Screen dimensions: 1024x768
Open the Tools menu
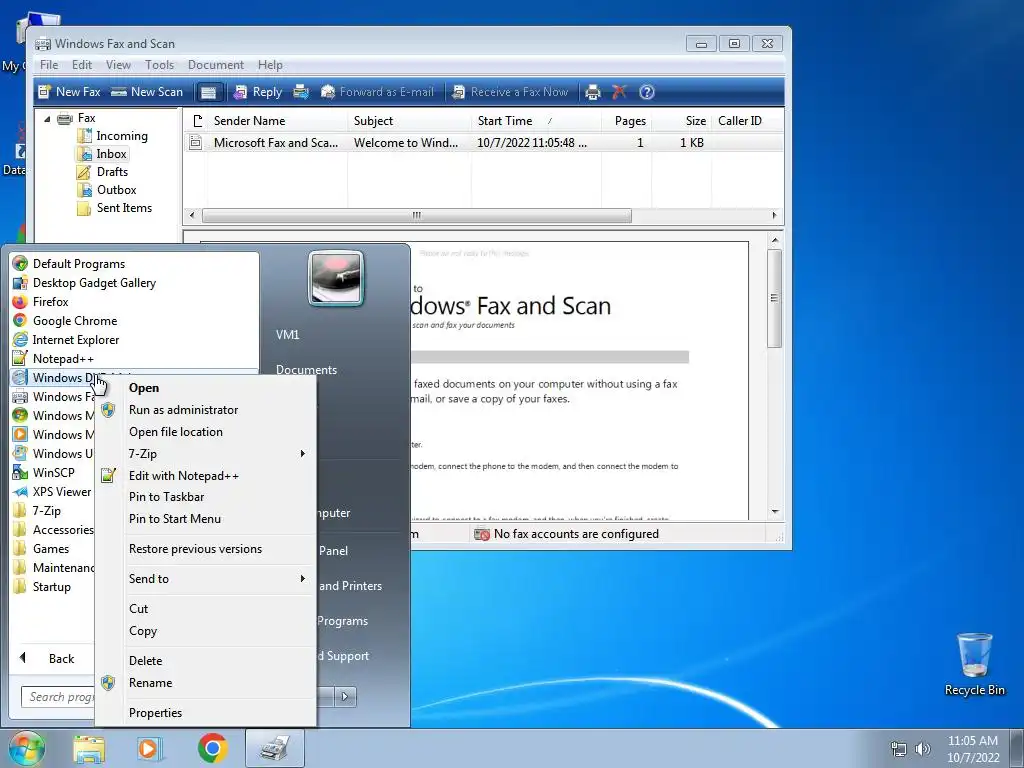click(159, 65)
